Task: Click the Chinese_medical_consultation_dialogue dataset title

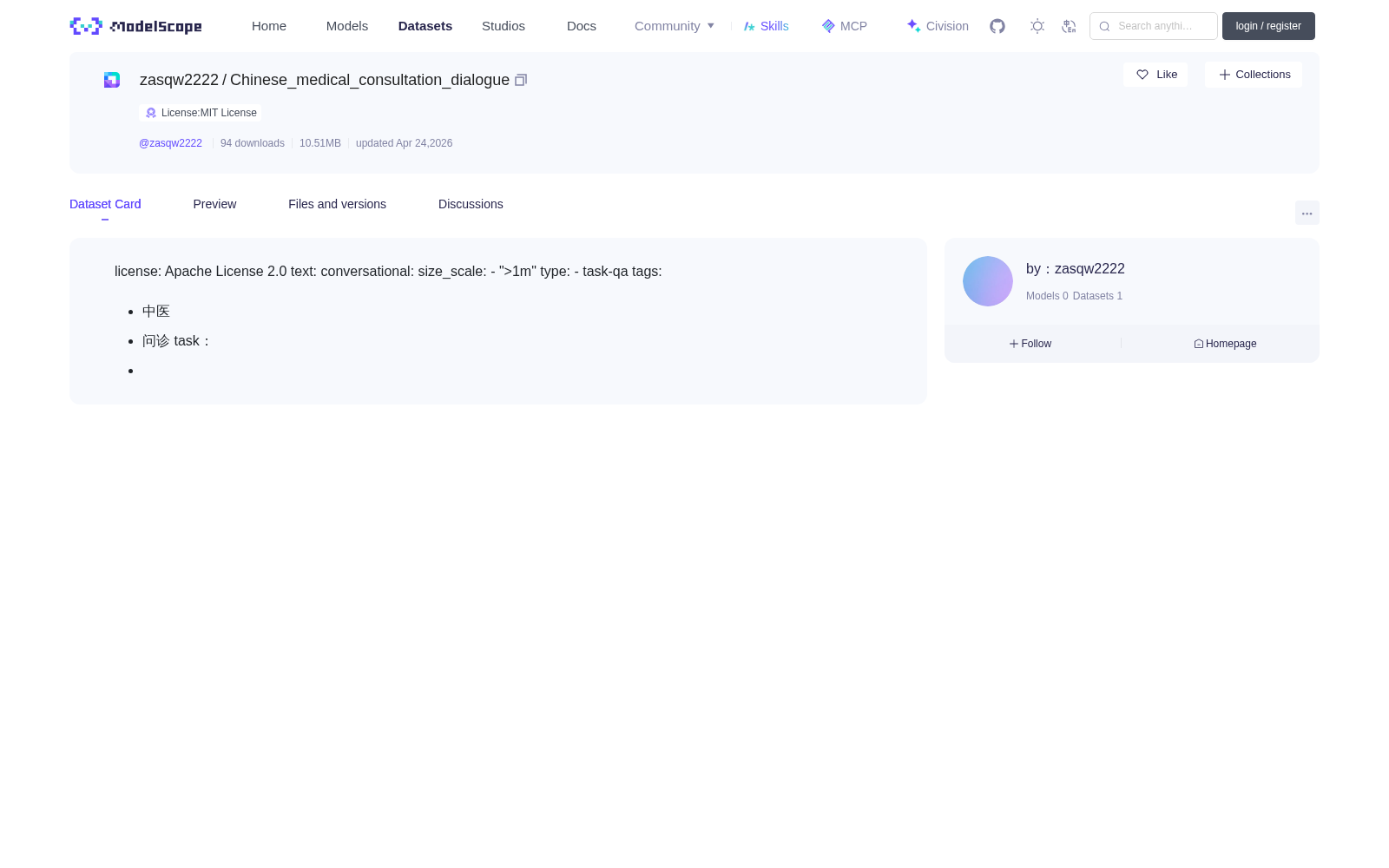Action: (x=370, y=80)
